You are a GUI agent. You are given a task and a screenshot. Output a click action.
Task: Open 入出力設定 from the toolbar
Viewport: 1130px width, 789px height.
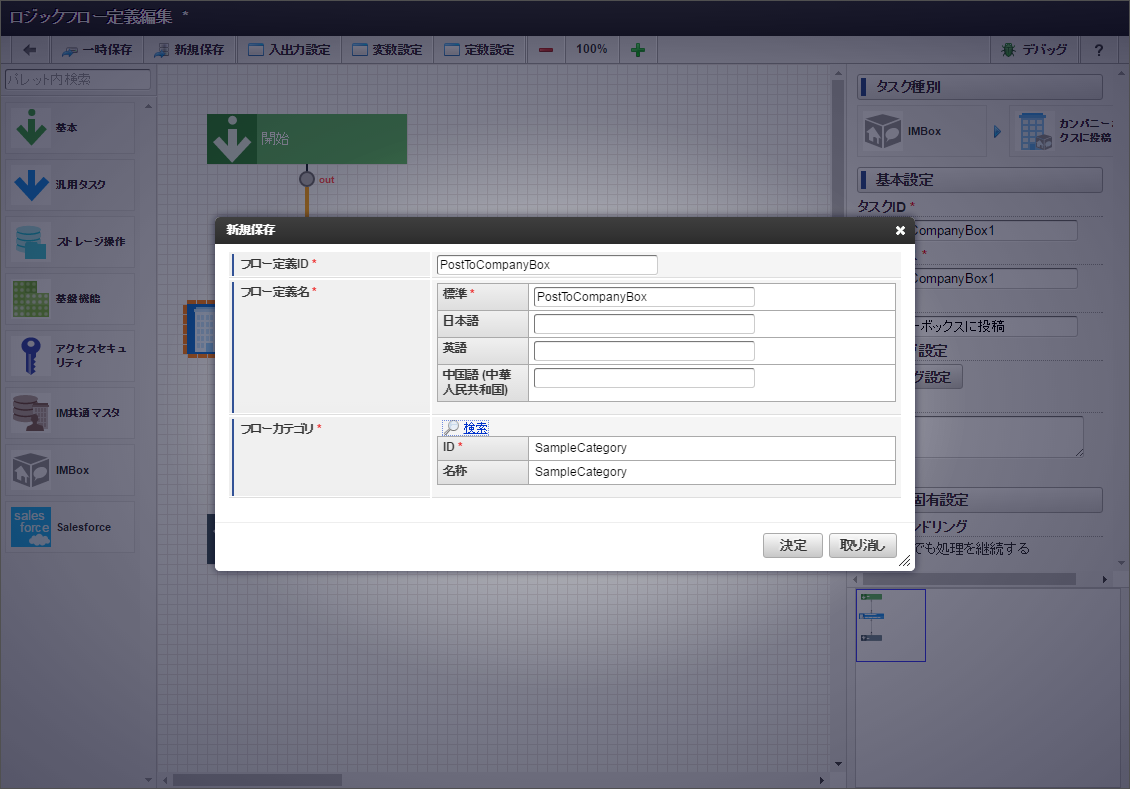point(289,50)
